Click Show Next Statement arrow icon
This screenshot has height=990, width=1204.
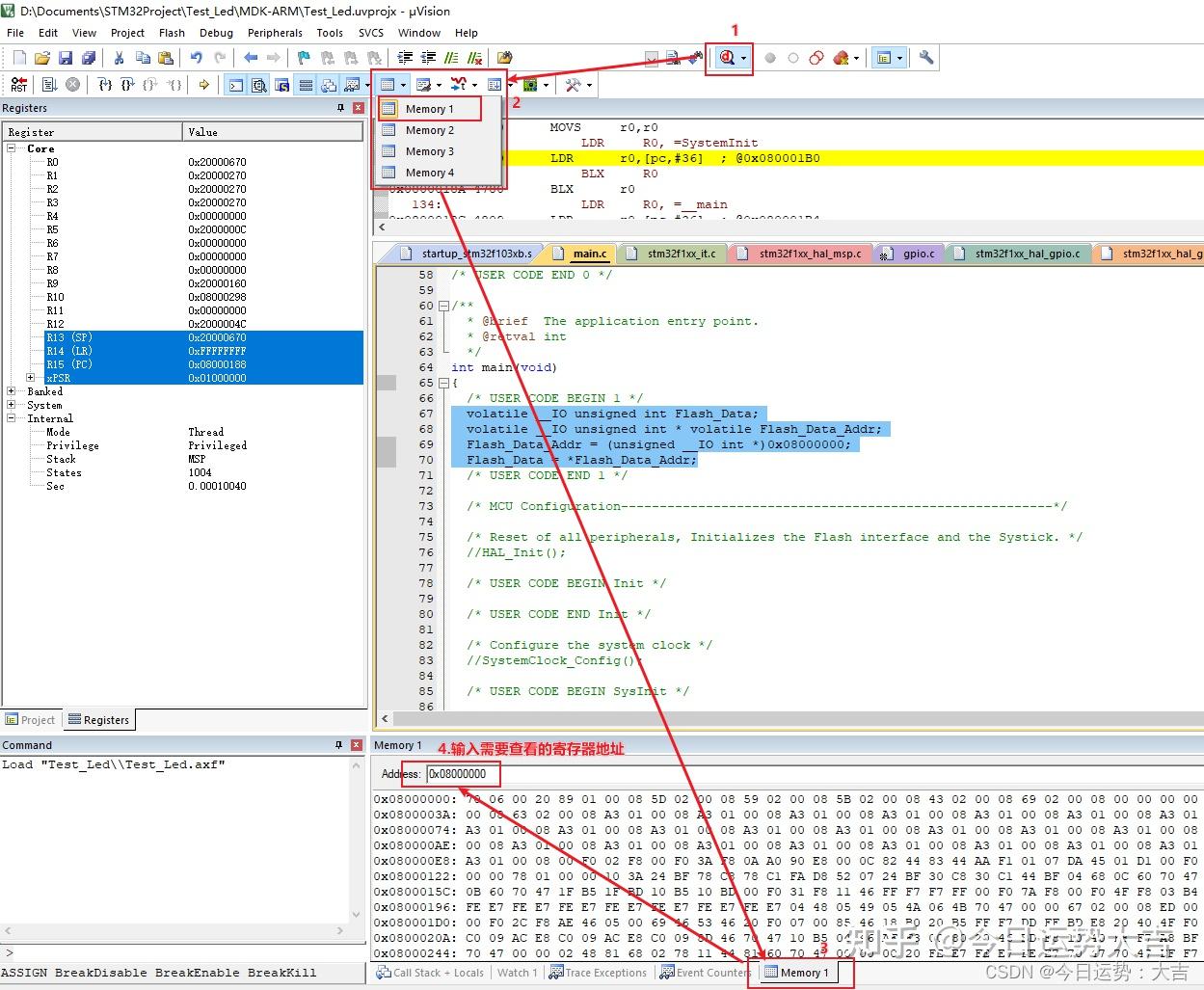tap(204, 85)
